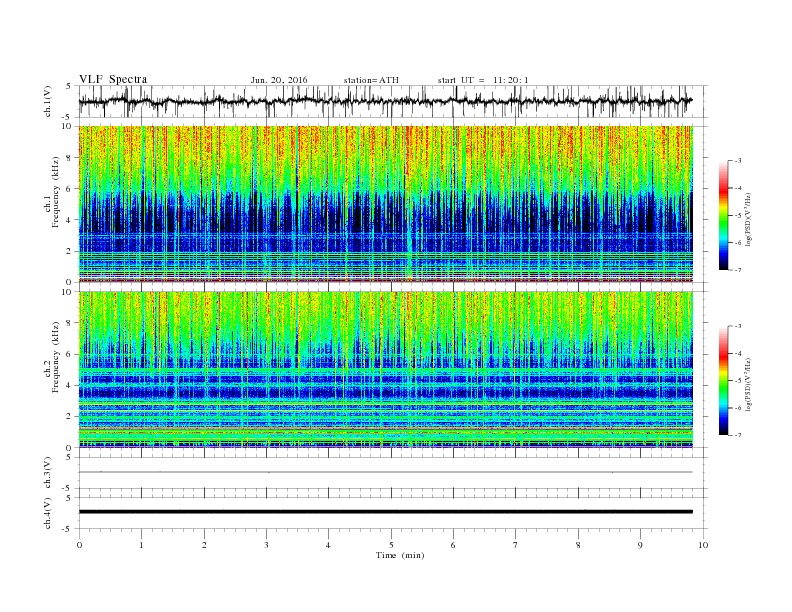Image resolution: width=792 pixels, height=612 pixels.
Task: Click the ch.2 spectrogram image
Action: 386,370
